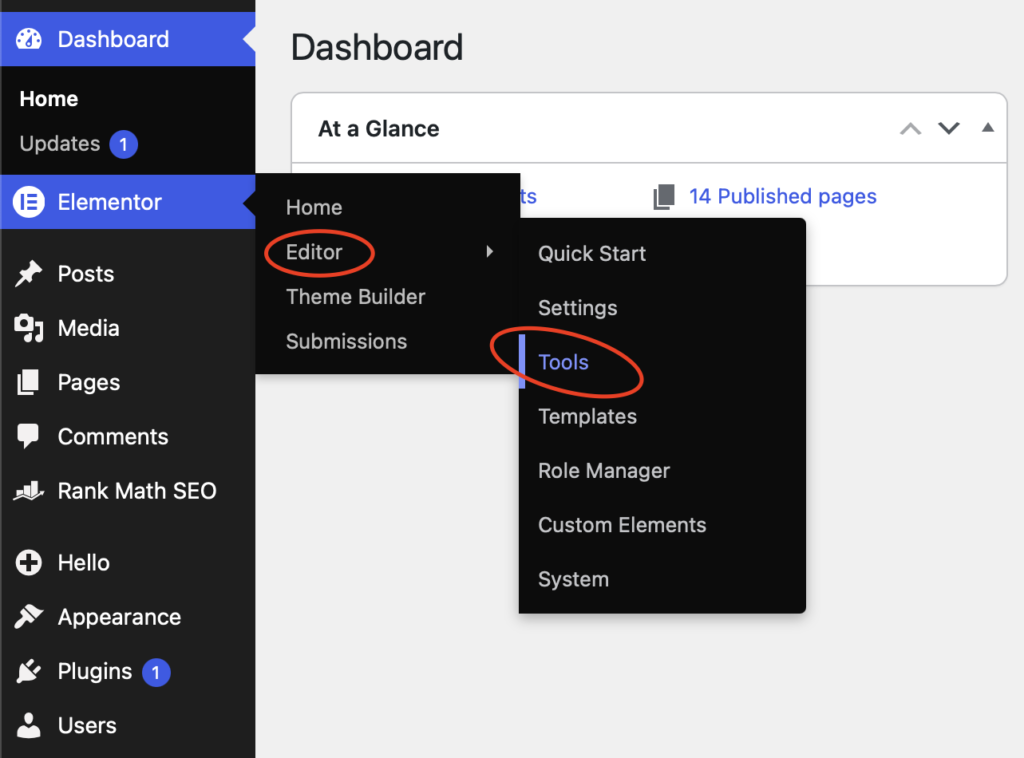Choose Templates in Editor submenu
The width and height of the screenshot is (1024, 758).
587,417
